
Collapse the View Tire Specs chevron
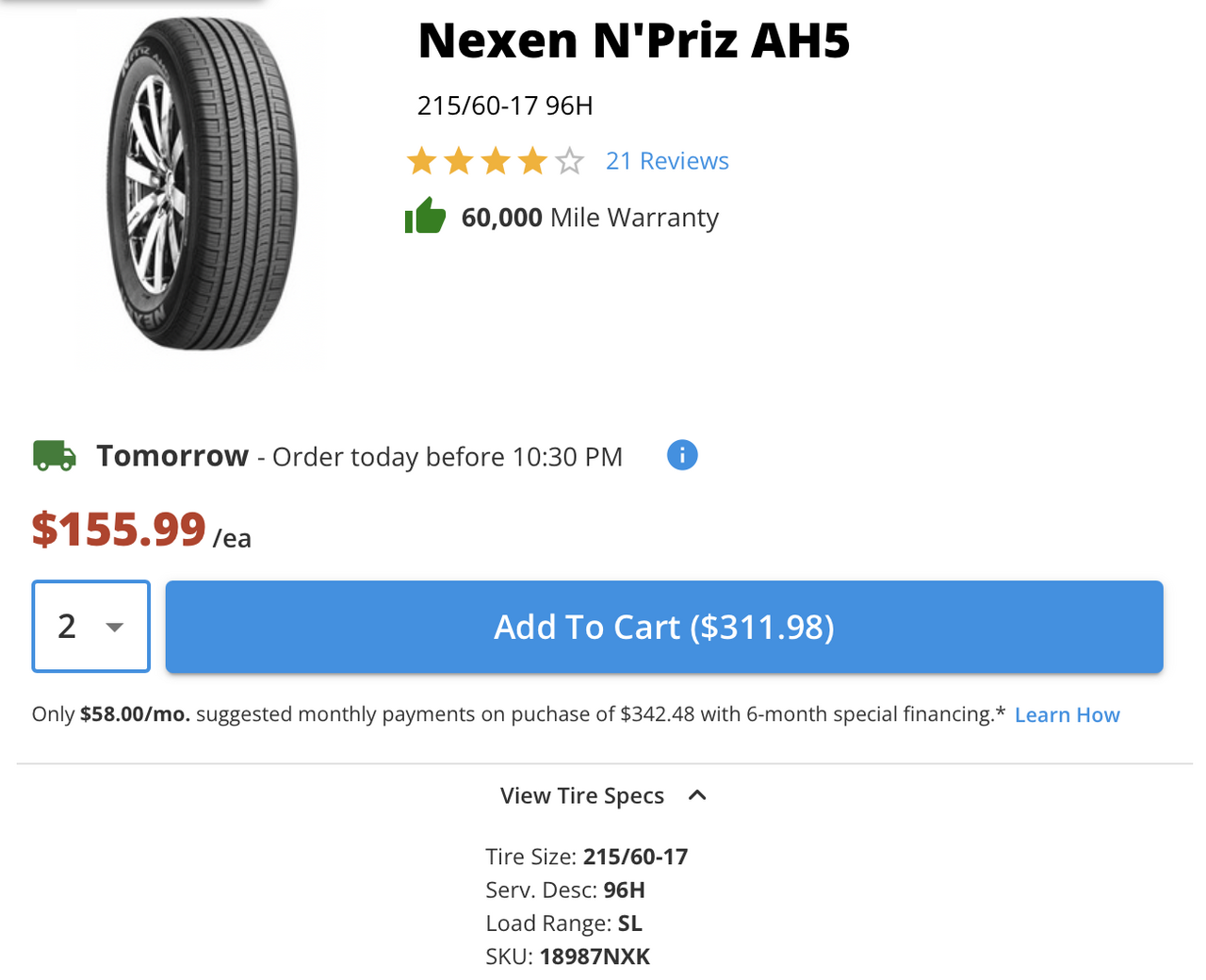click(697, 795)
